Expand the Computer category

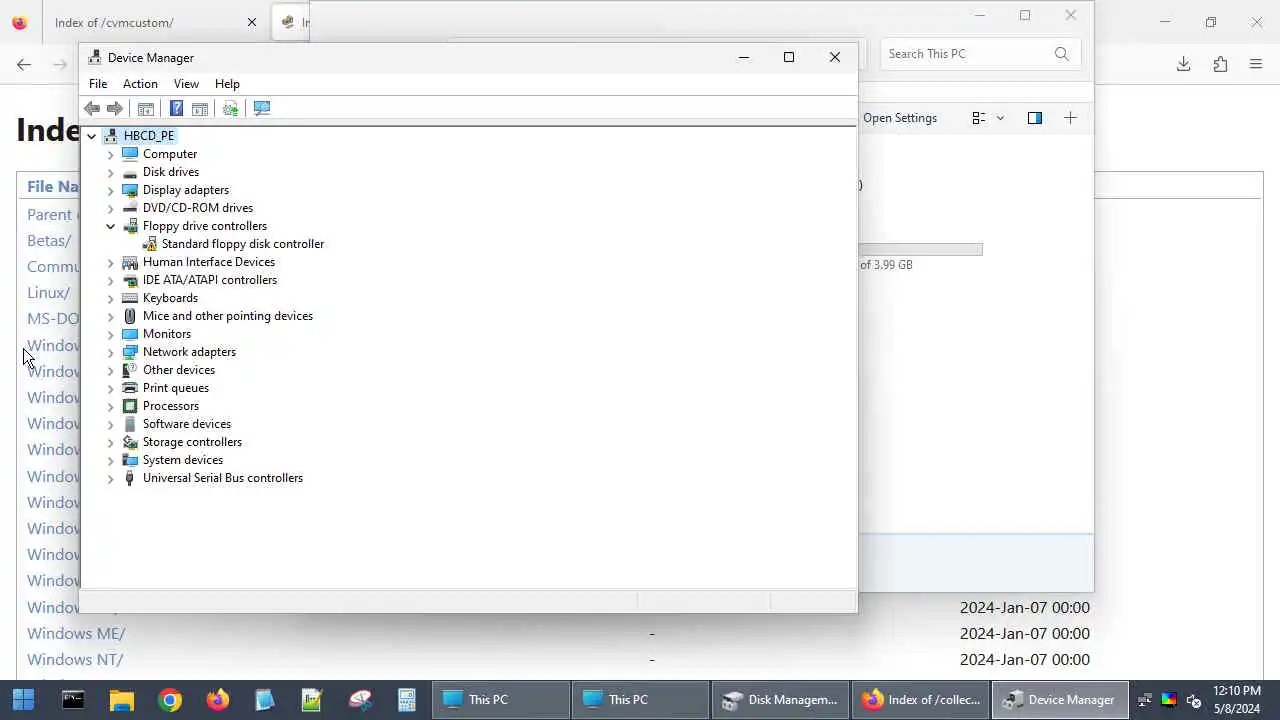[111, 154]
